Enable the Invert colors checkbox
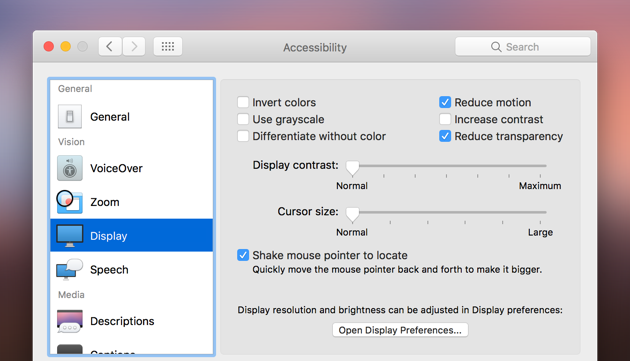Image resolution: width=630 pixels, height=361 pixels. (x=243, y=102)
